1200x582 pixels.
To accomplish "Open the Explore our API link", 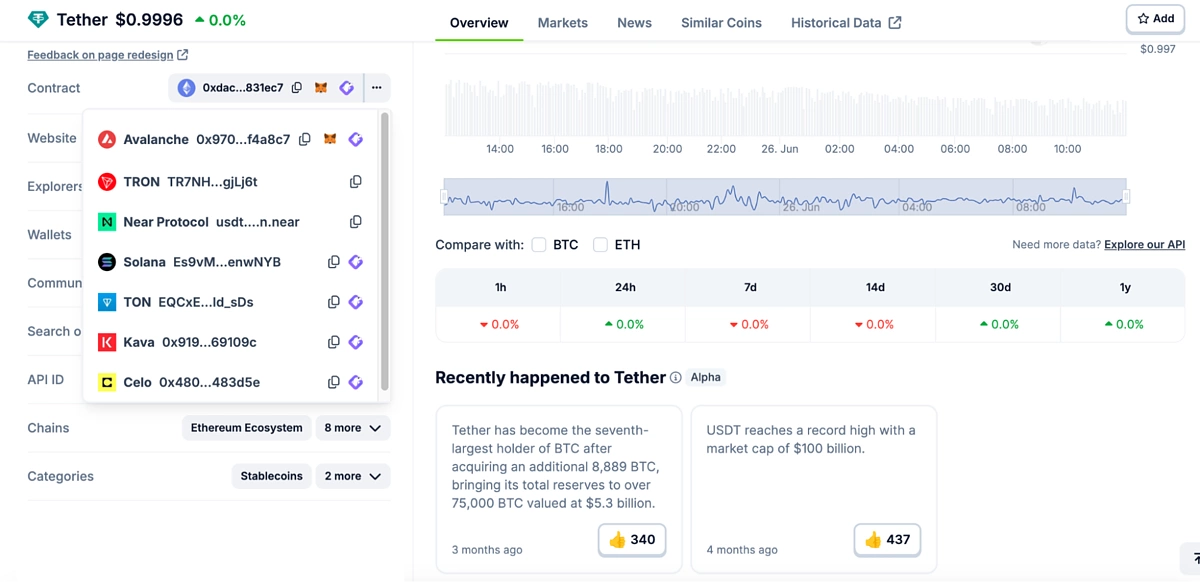I will click(1144, 245).
